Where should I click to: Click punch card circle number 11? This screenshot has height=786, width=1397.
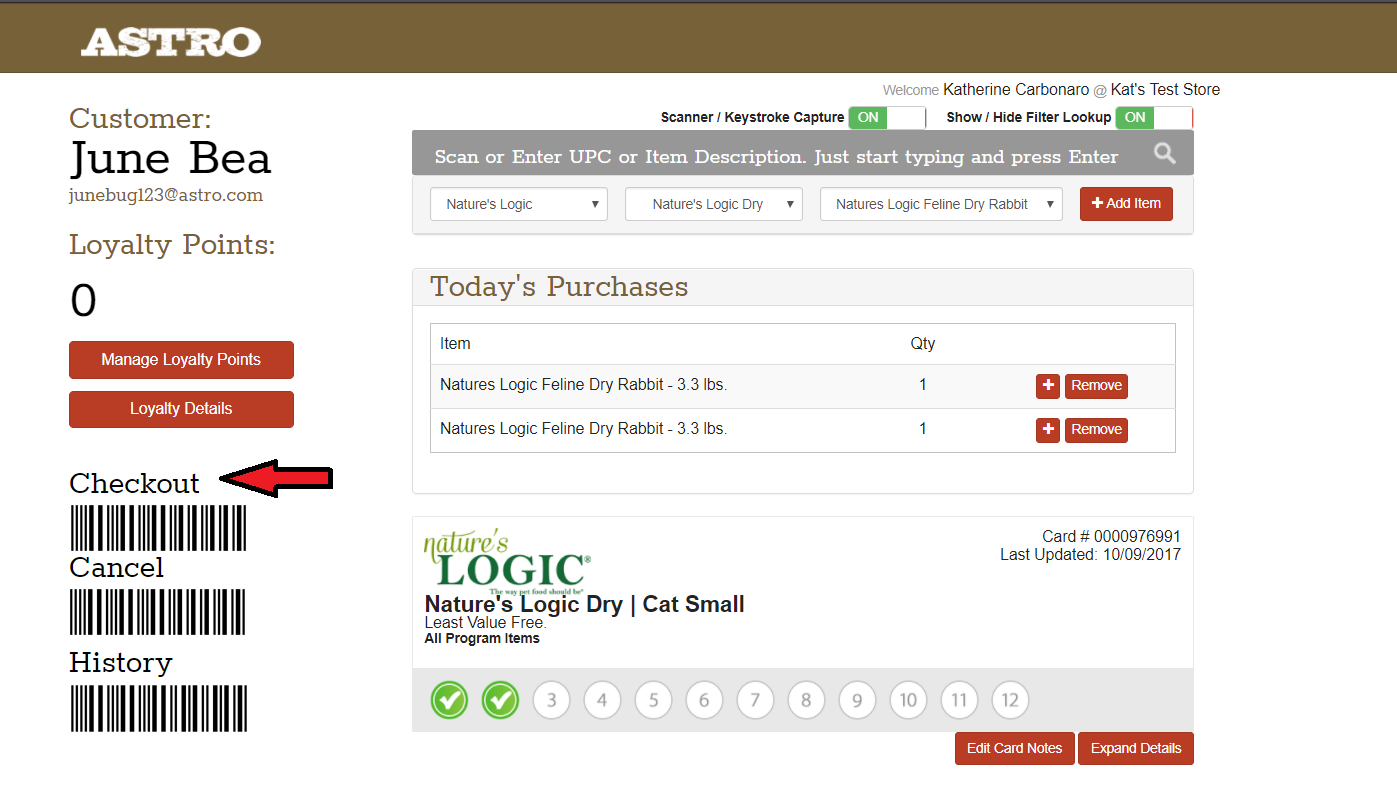coord(959,700)
